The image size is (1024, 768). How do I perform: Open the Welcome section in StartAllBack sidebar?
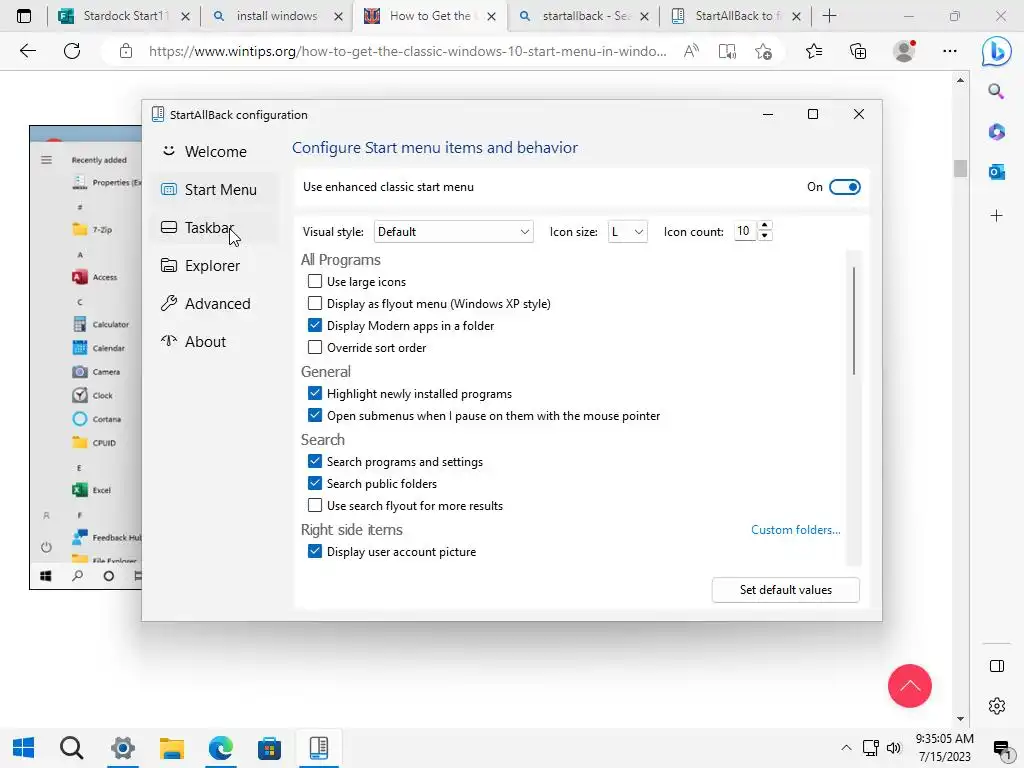(204, 152)
